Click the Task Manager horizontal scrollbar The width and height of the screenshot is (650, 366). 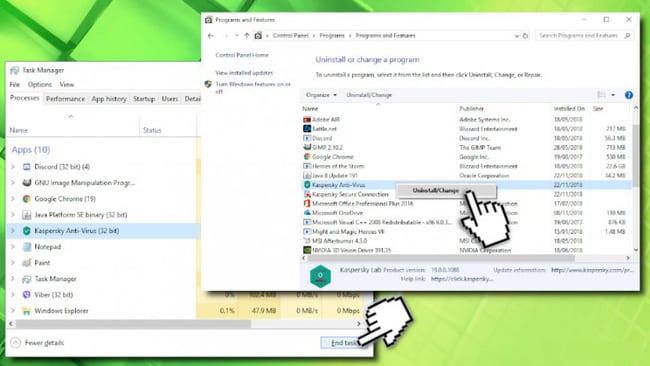tap(133, 324)
